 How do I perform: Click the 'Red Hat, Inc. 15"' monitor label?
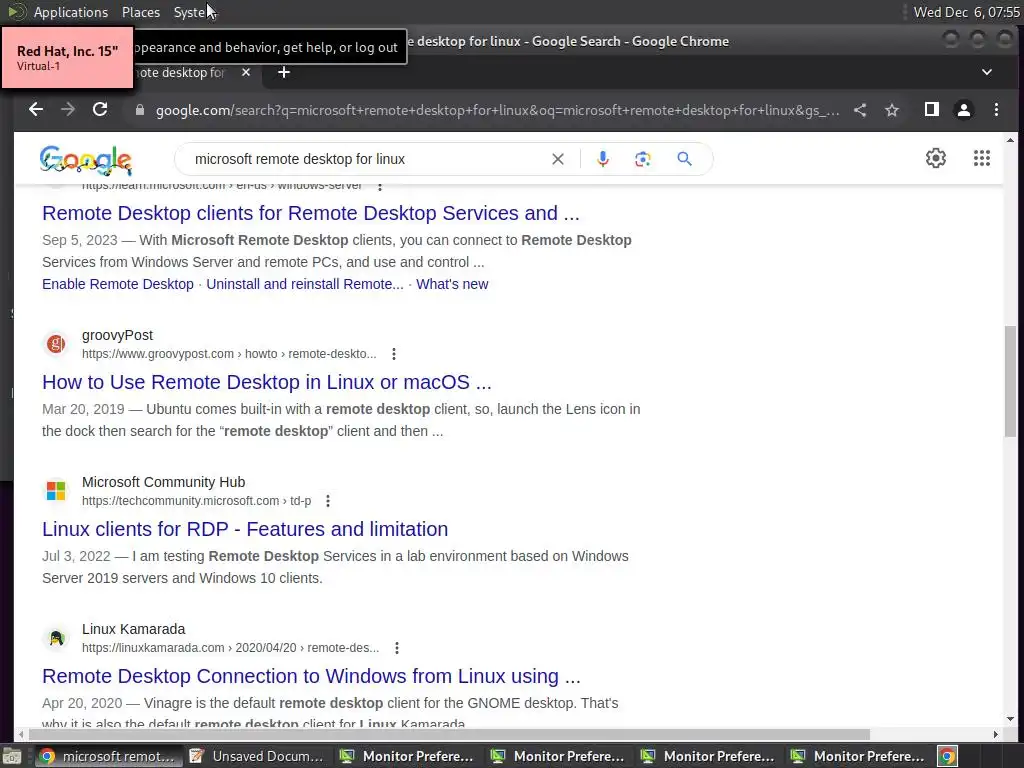67,51
